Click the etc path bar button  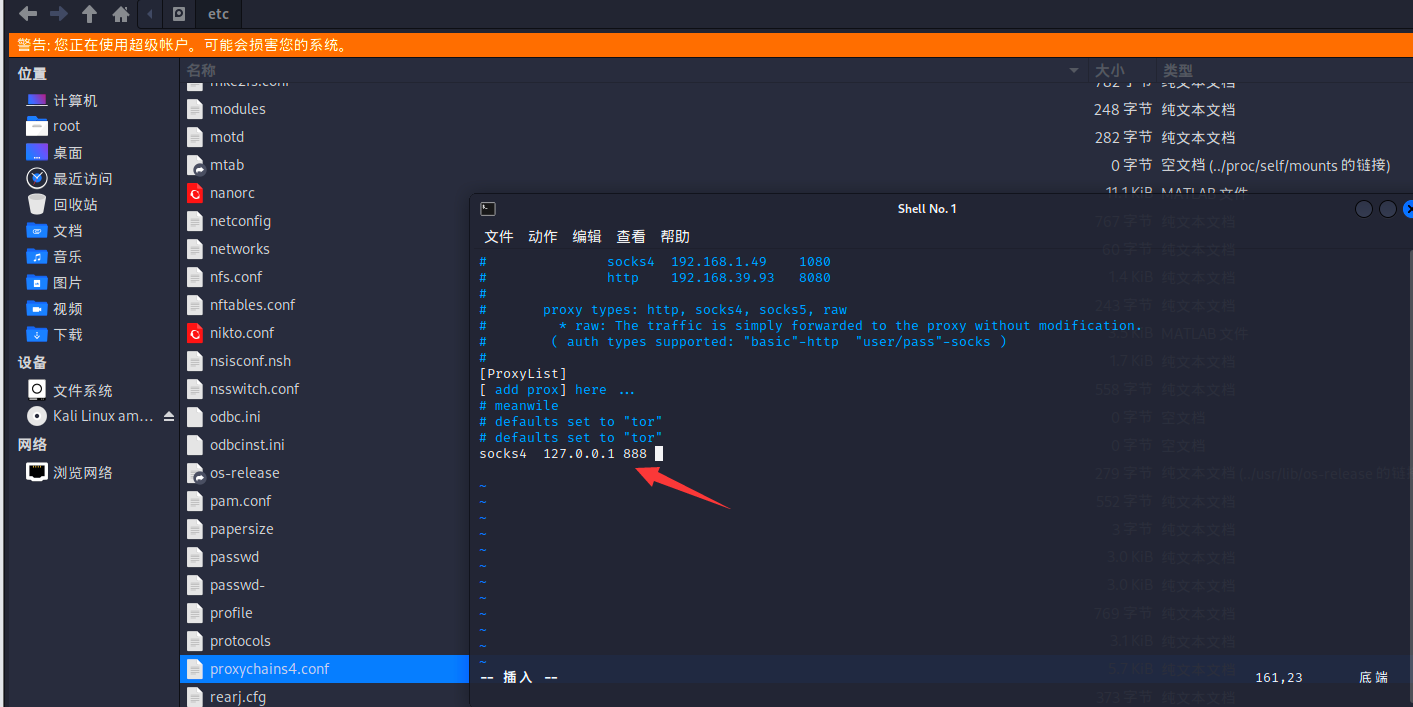218,14
